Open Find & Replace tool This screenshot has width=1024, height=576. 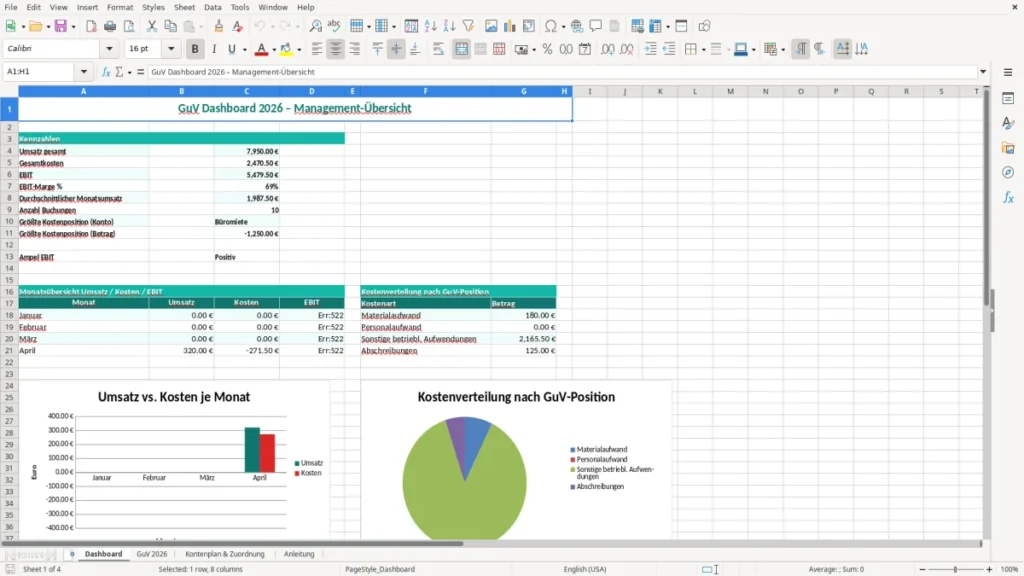(315, 26)
